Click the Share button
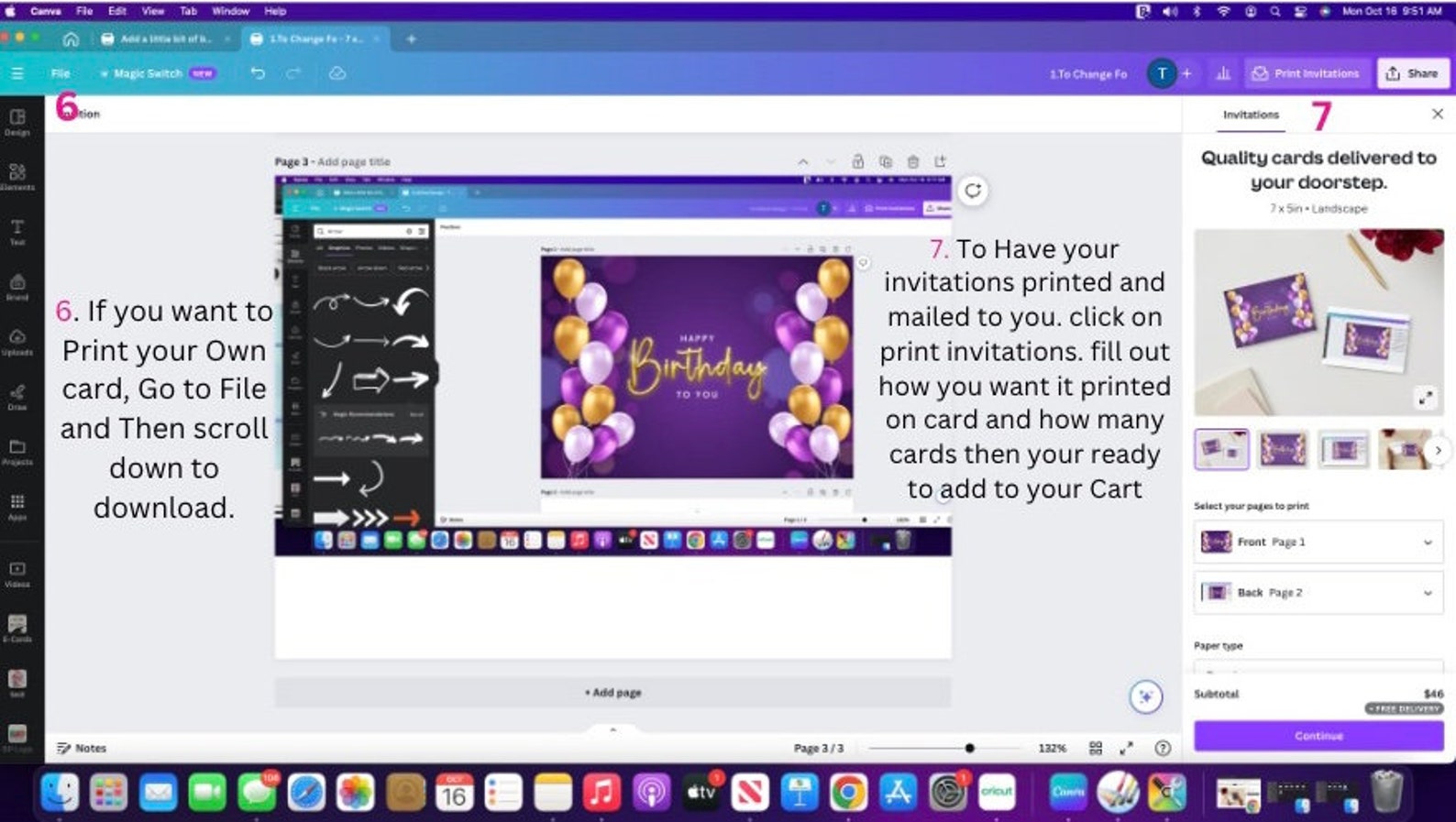The width and height of the screenshot is (1456, 822). pyautogui.click(x=1413, y=73)
